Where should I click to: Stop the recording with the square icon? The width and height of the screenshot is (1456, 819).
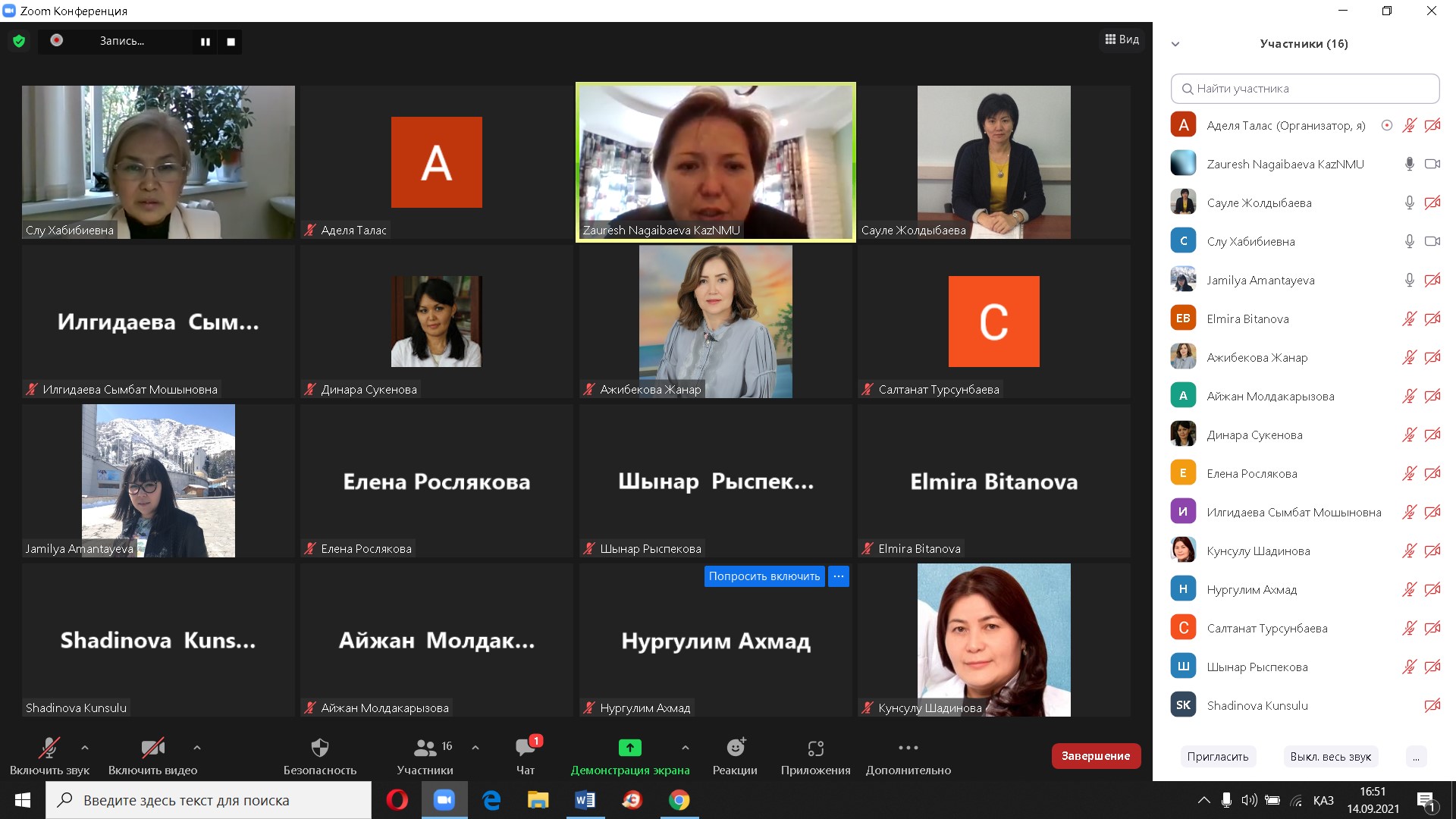(x=231, y=42)
